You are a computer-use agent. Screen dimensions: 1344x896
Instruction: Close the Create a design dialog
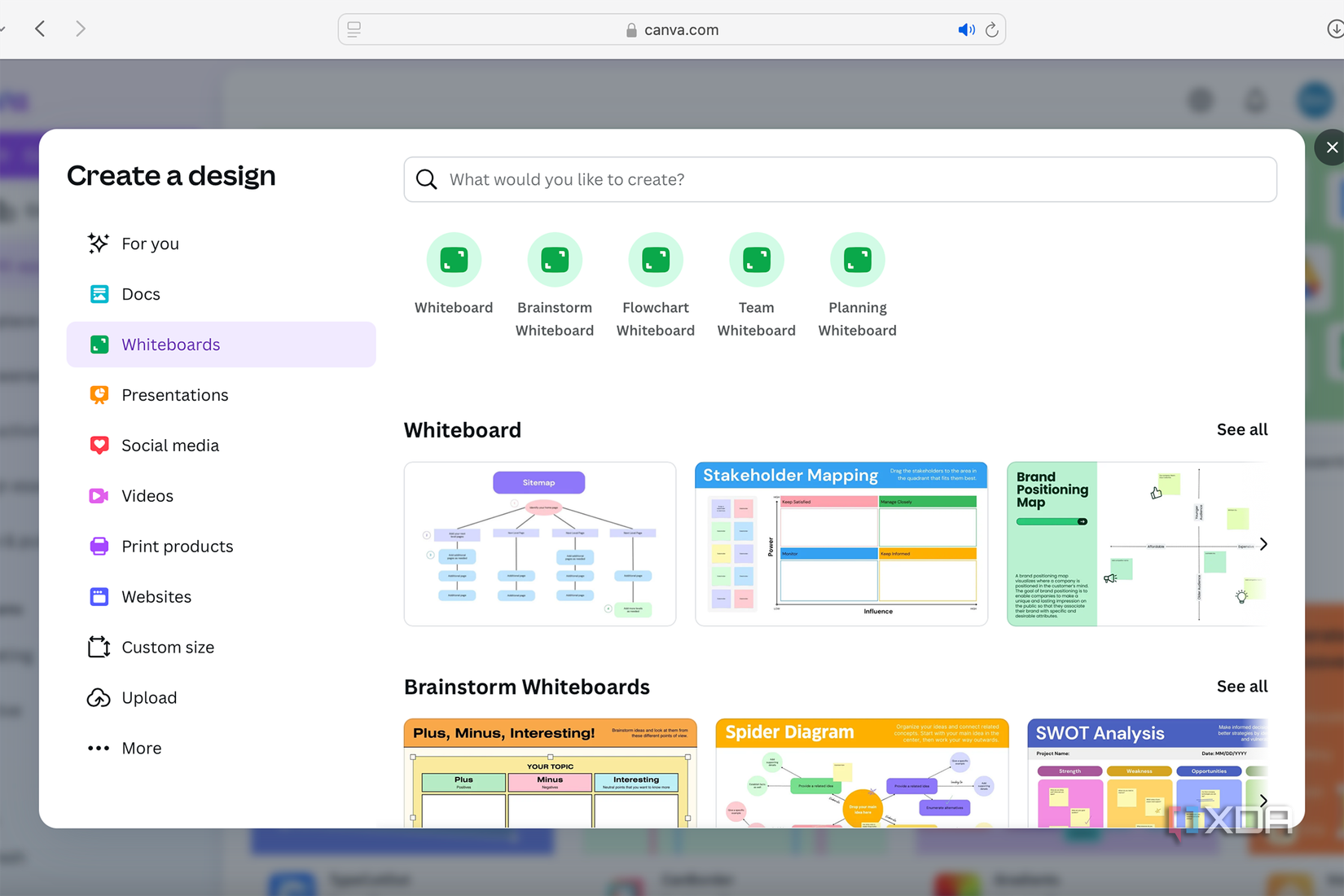pos(1331,147)
